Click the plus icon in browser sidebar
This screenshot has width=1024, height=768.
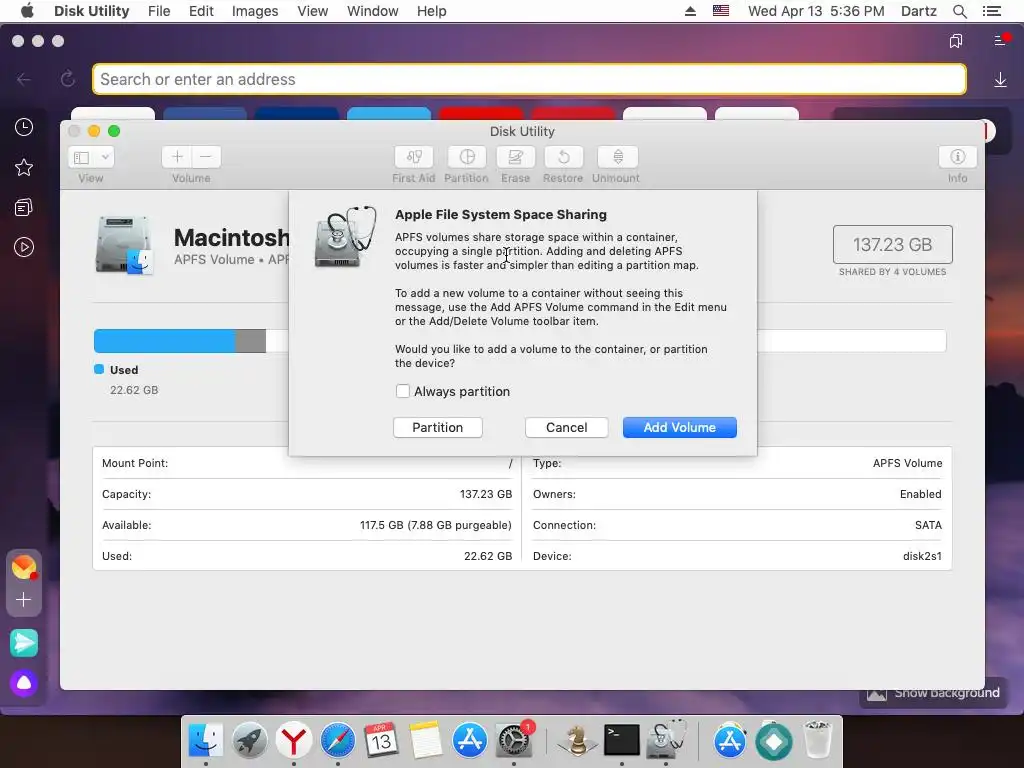click(x=24, y=600)
